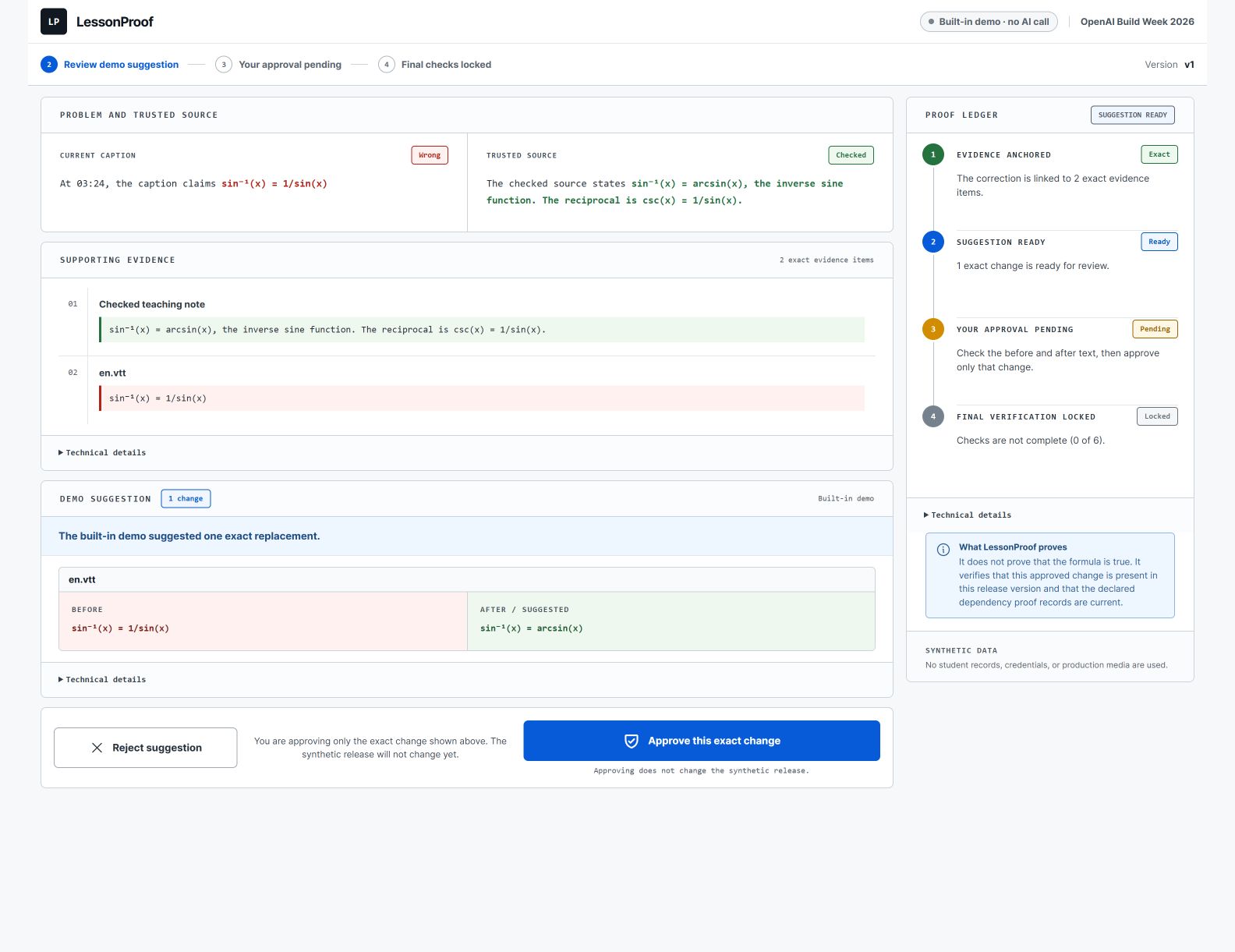Click the Locked status badge
The image size is (1235, 952).
point(1158,416)
